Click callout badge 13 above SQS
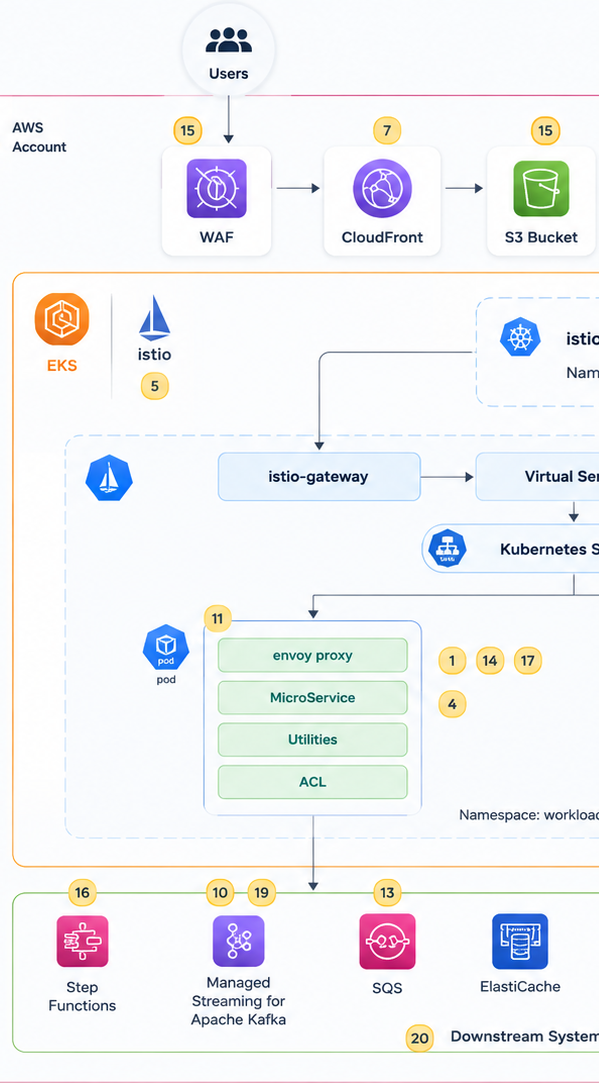Screen dimensions: 599x1083 pos(387,893)
